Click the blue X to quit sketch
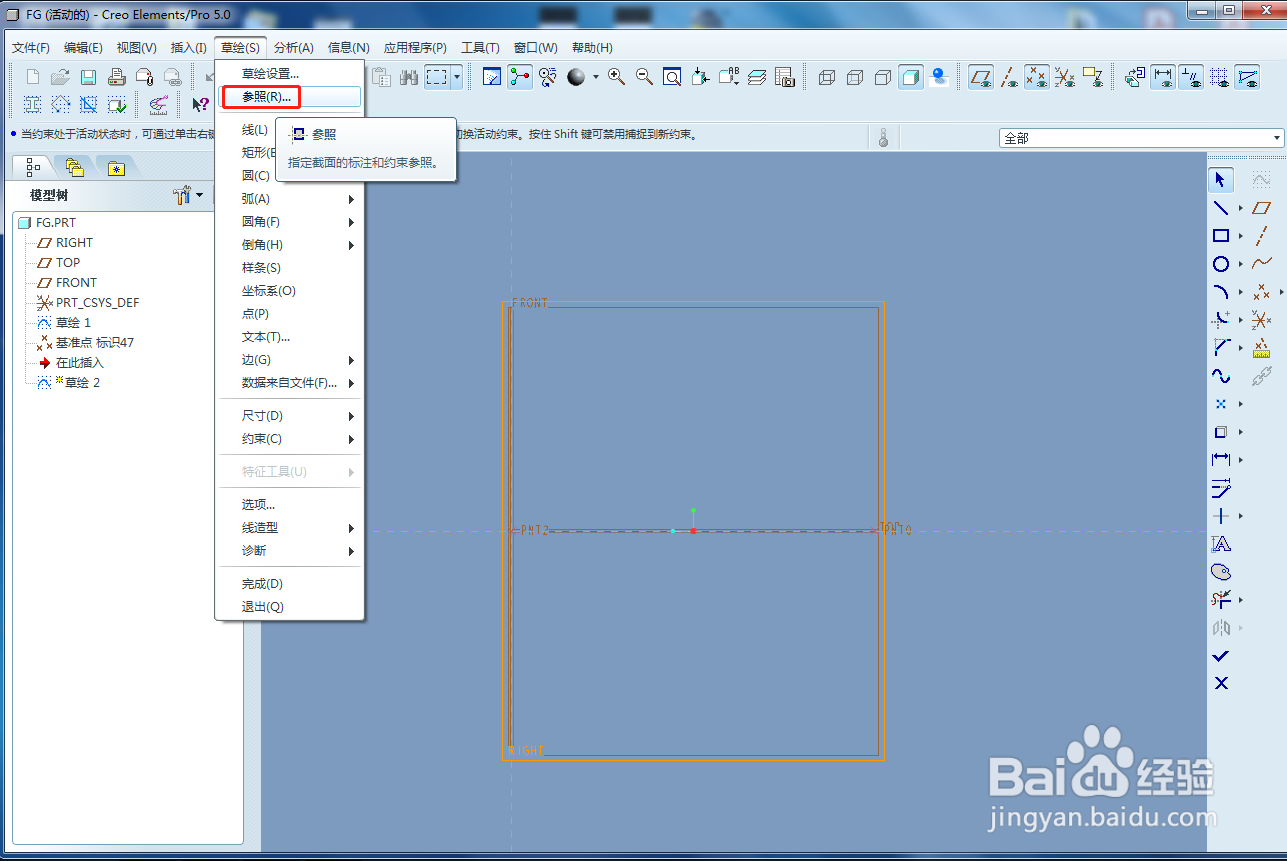 [x=1221, y=683]
